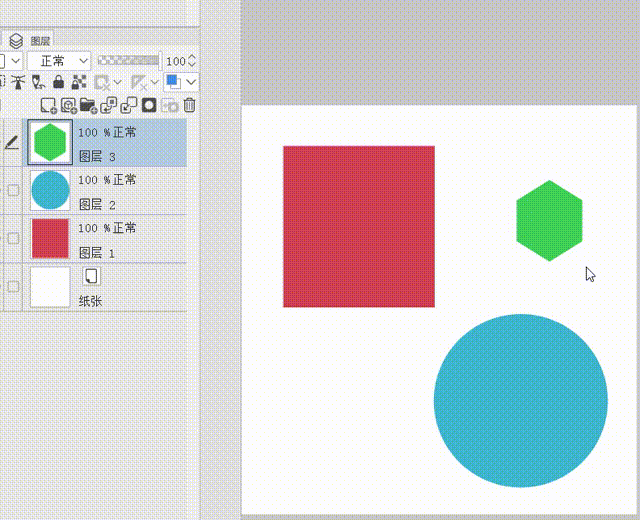The image size is (640, 520).
Task: Create a new layer folder
Action: coord(87,105)
